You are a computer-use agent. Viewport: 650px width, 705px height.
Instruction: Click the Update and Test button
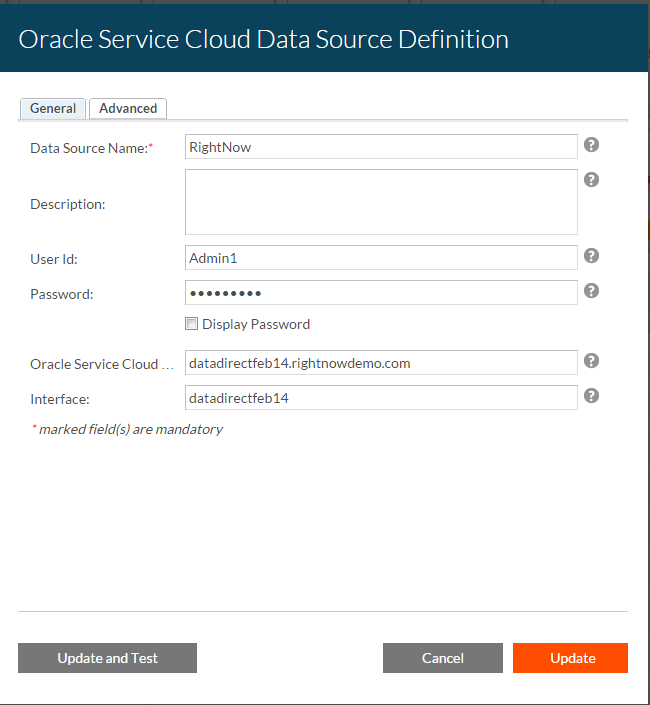pyautogui.click(x=107, y=658)
